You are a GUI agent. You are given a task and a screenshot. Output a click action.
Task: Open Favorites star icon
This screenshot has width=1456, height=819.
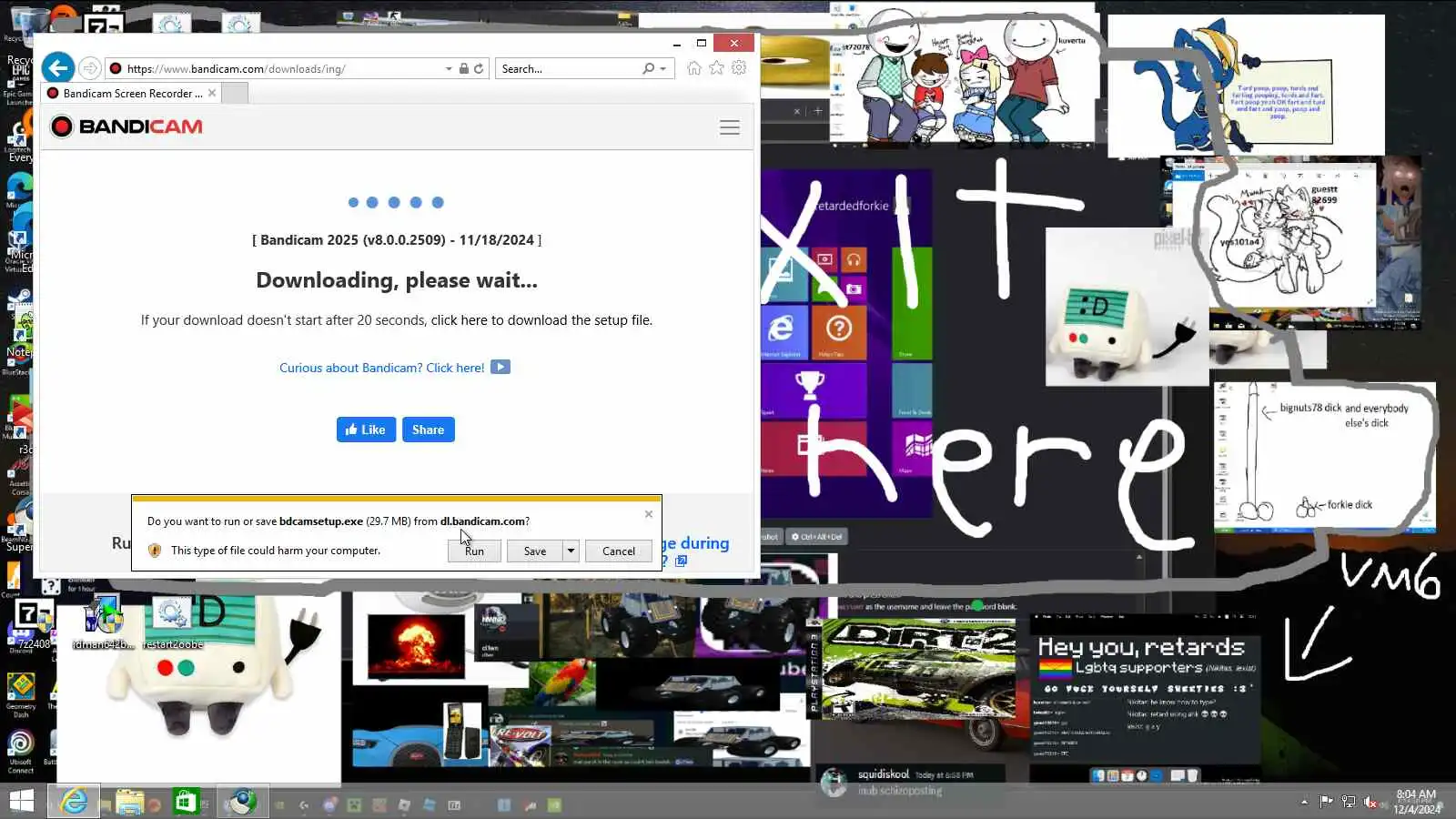pyautogui.click(x=717, y=68)
